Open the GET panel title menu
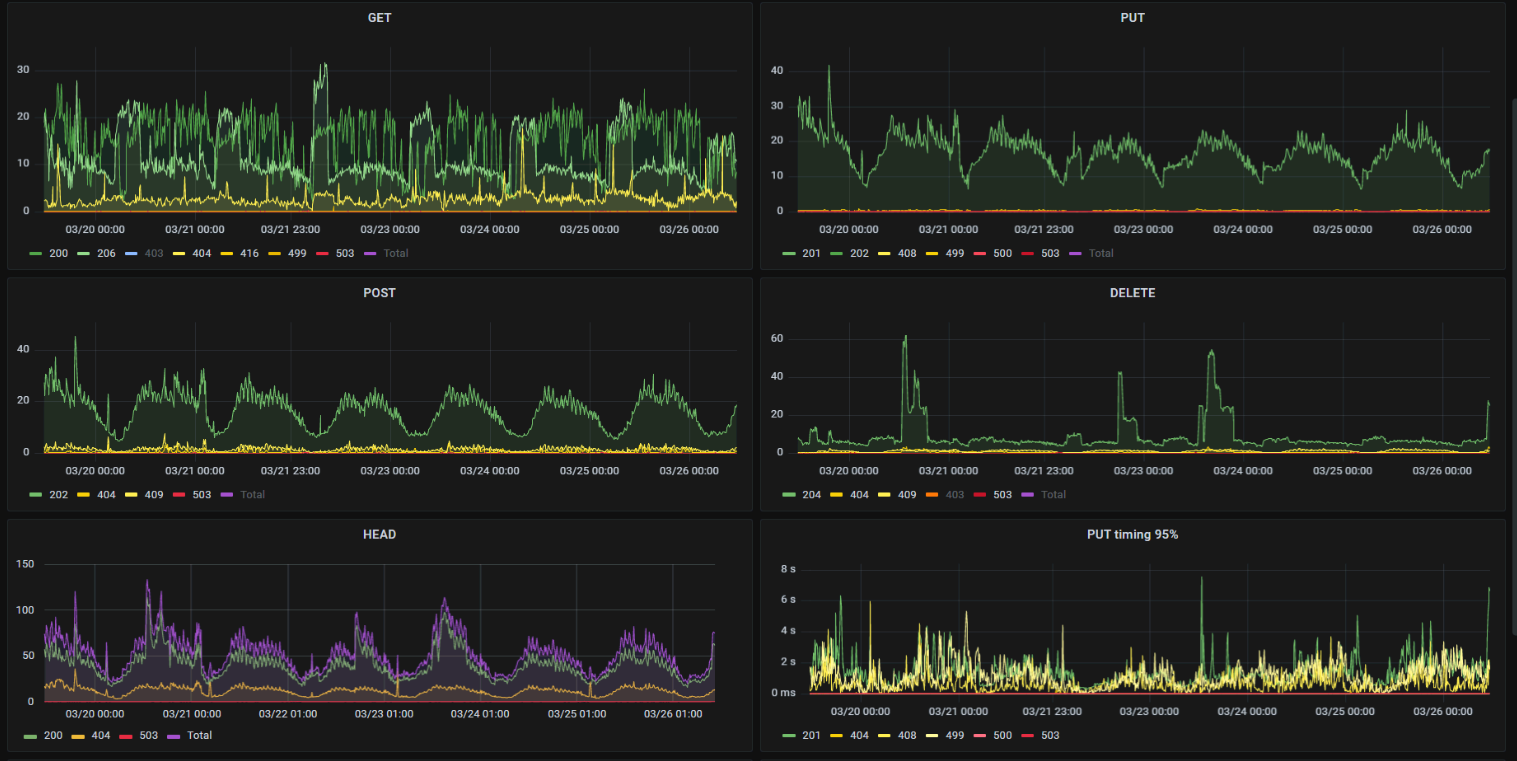The height and width of the screenshot is (761, 1517). coord(379,18)
